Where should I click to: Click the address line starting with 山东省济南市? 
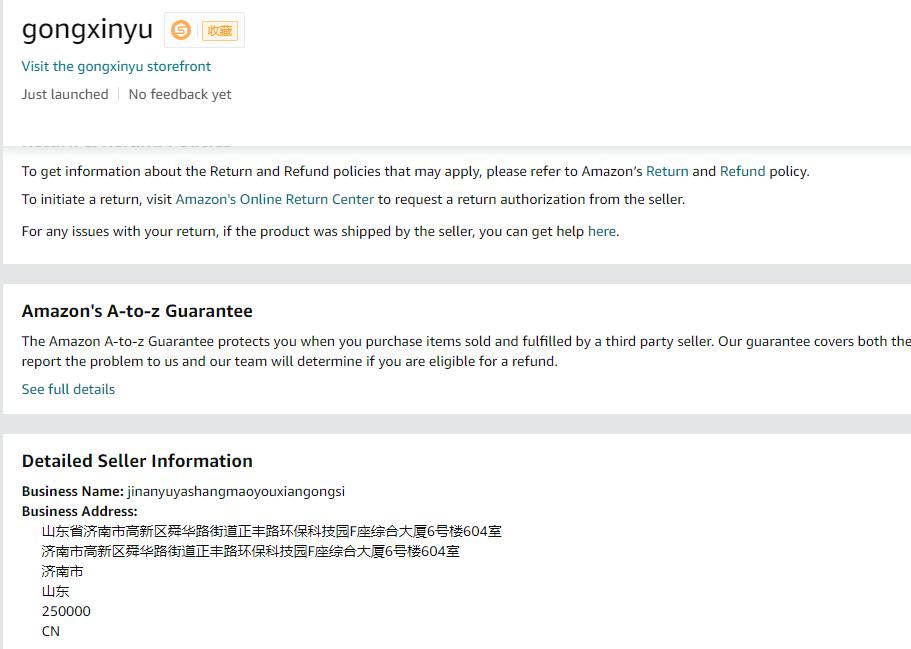tap(271, 531)
